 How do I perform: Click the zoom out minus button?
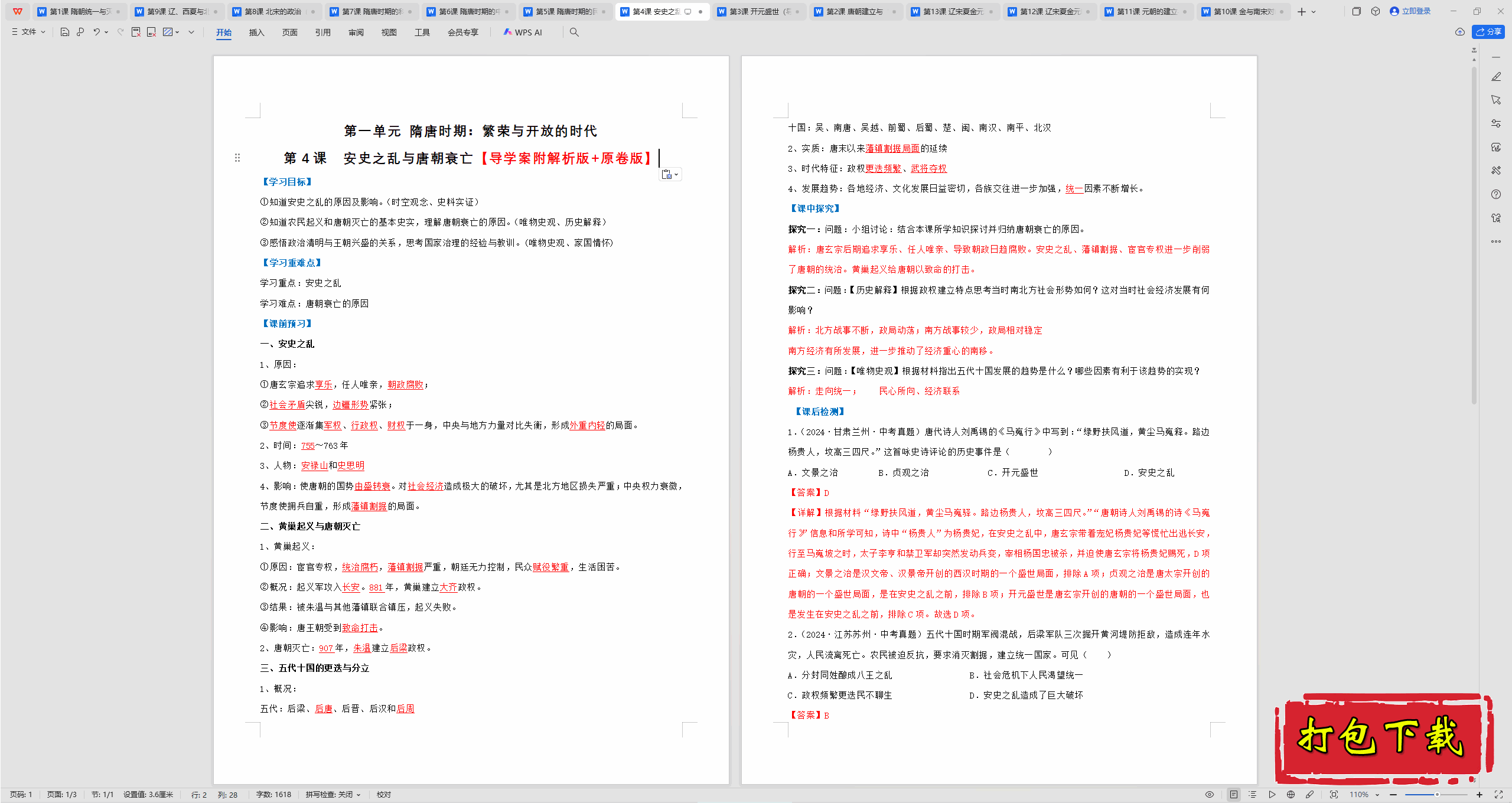(x=1393, y=795)
